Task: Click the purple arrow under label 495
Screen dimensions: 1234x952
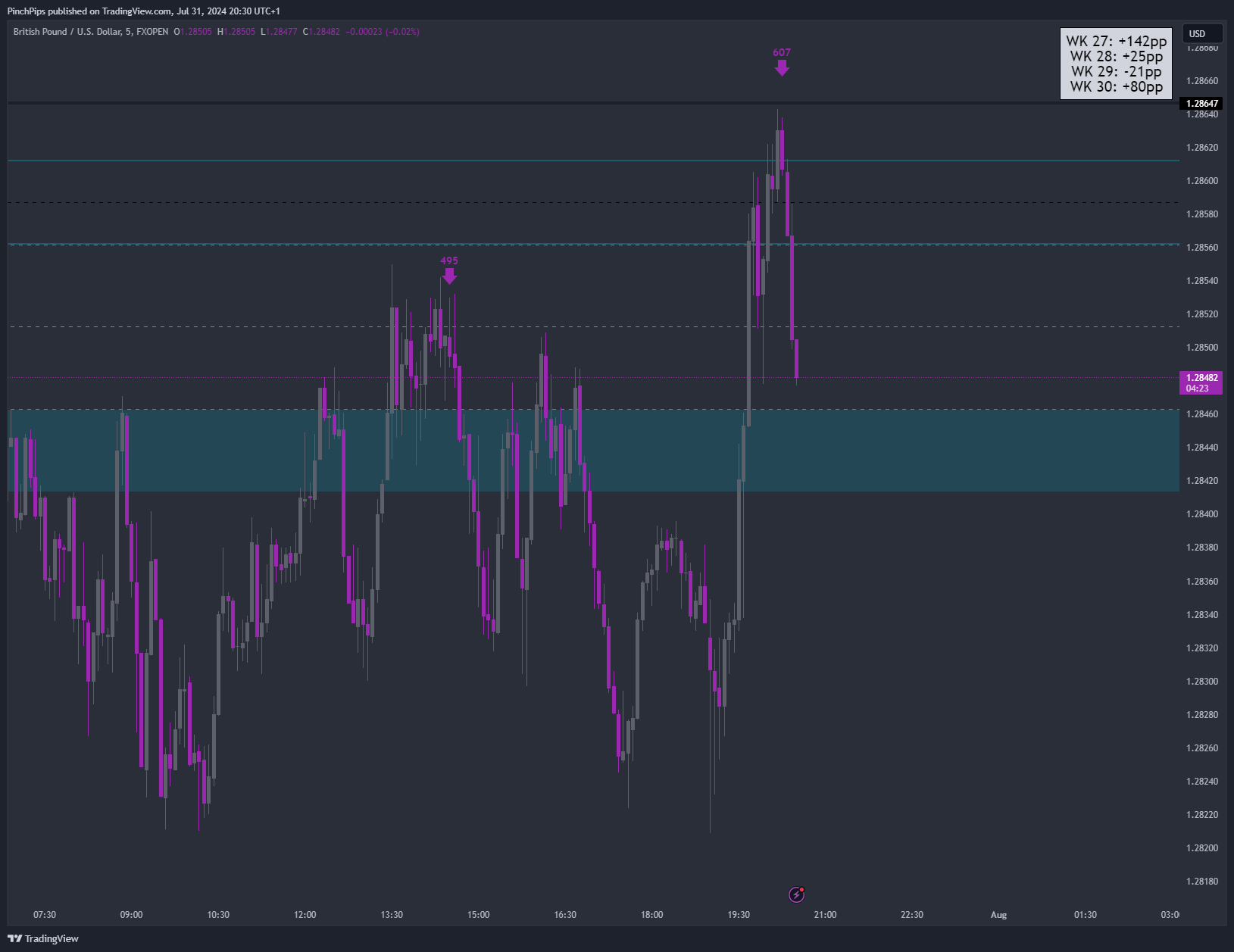Action: pyautogui.click(x=449, y=276)
